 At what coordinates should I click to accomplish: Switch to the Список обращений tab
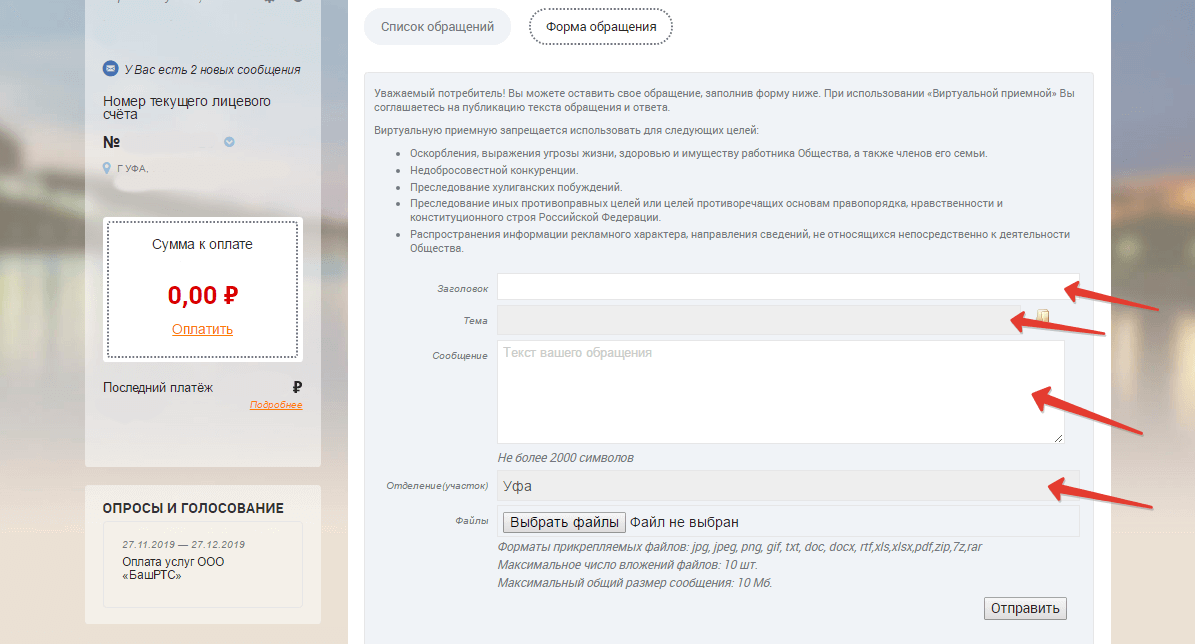[437, 27]
